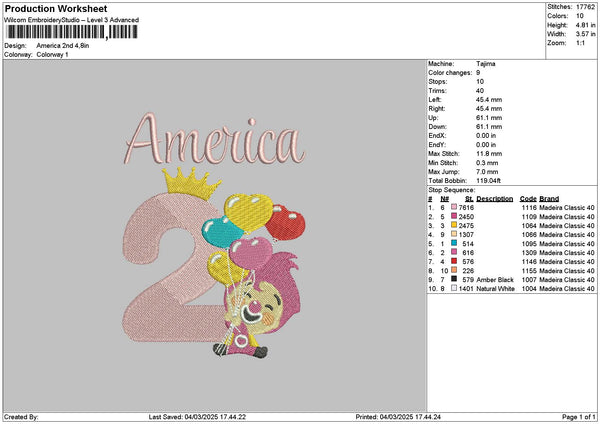Click the red swatch for code 1146

[454, 261]
